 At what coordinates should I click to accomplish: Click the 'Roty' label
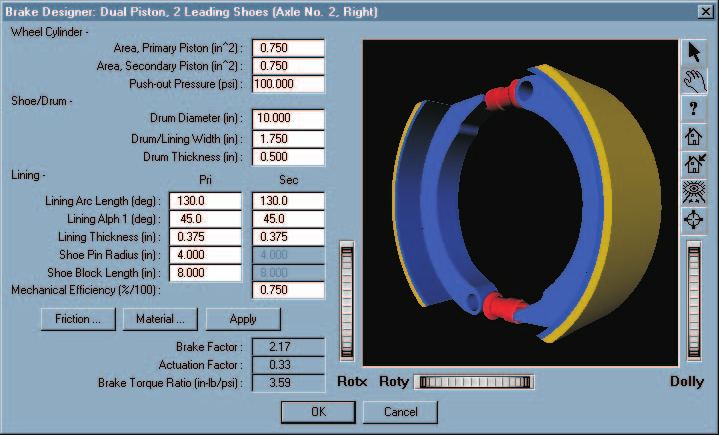[x=393, y=382]
